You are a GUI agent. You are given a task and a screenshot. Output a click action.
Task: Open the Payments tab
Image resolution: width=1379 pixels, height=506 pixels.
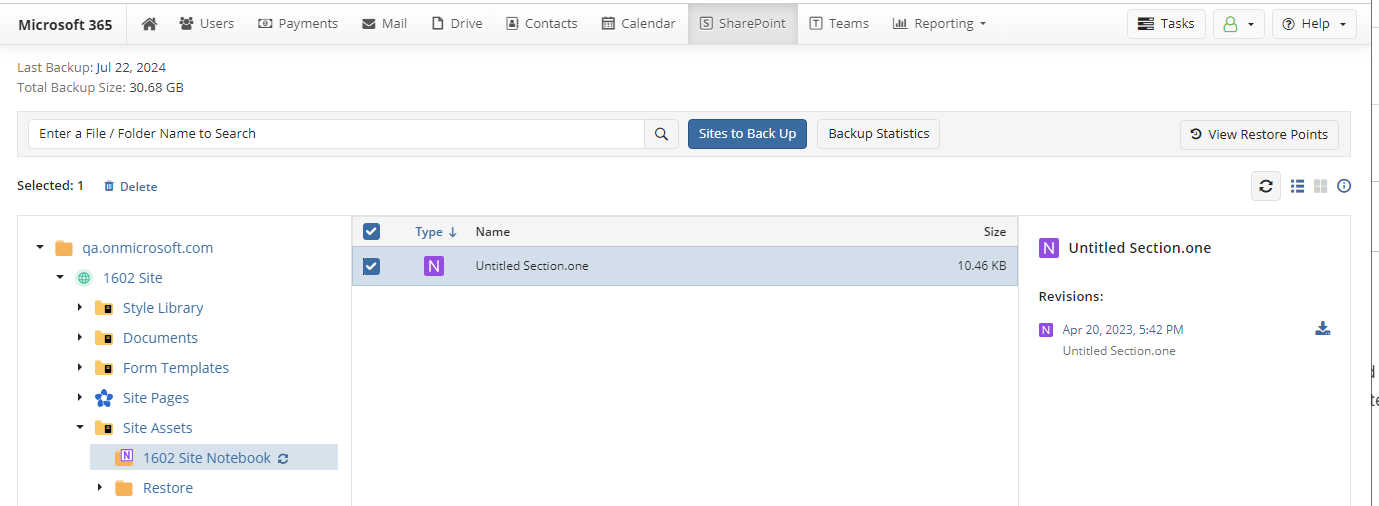(x=298, y=23)
